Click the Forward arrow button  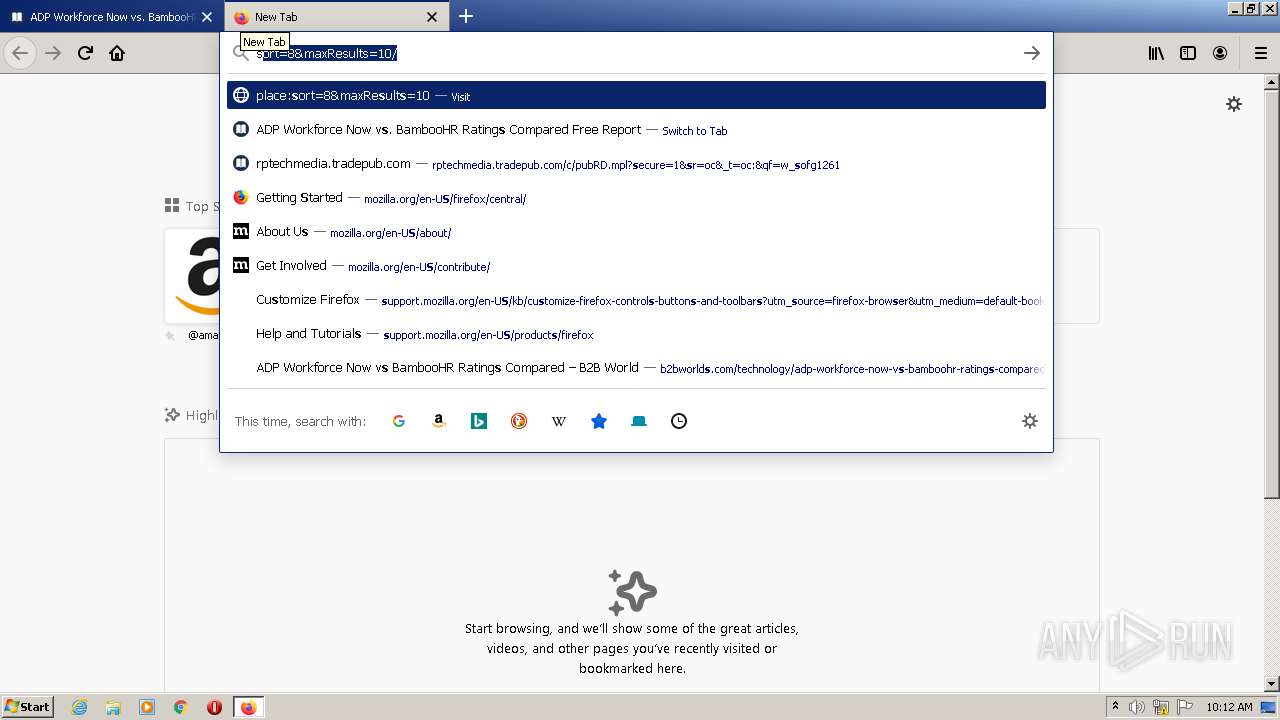[x=53, y=53]
